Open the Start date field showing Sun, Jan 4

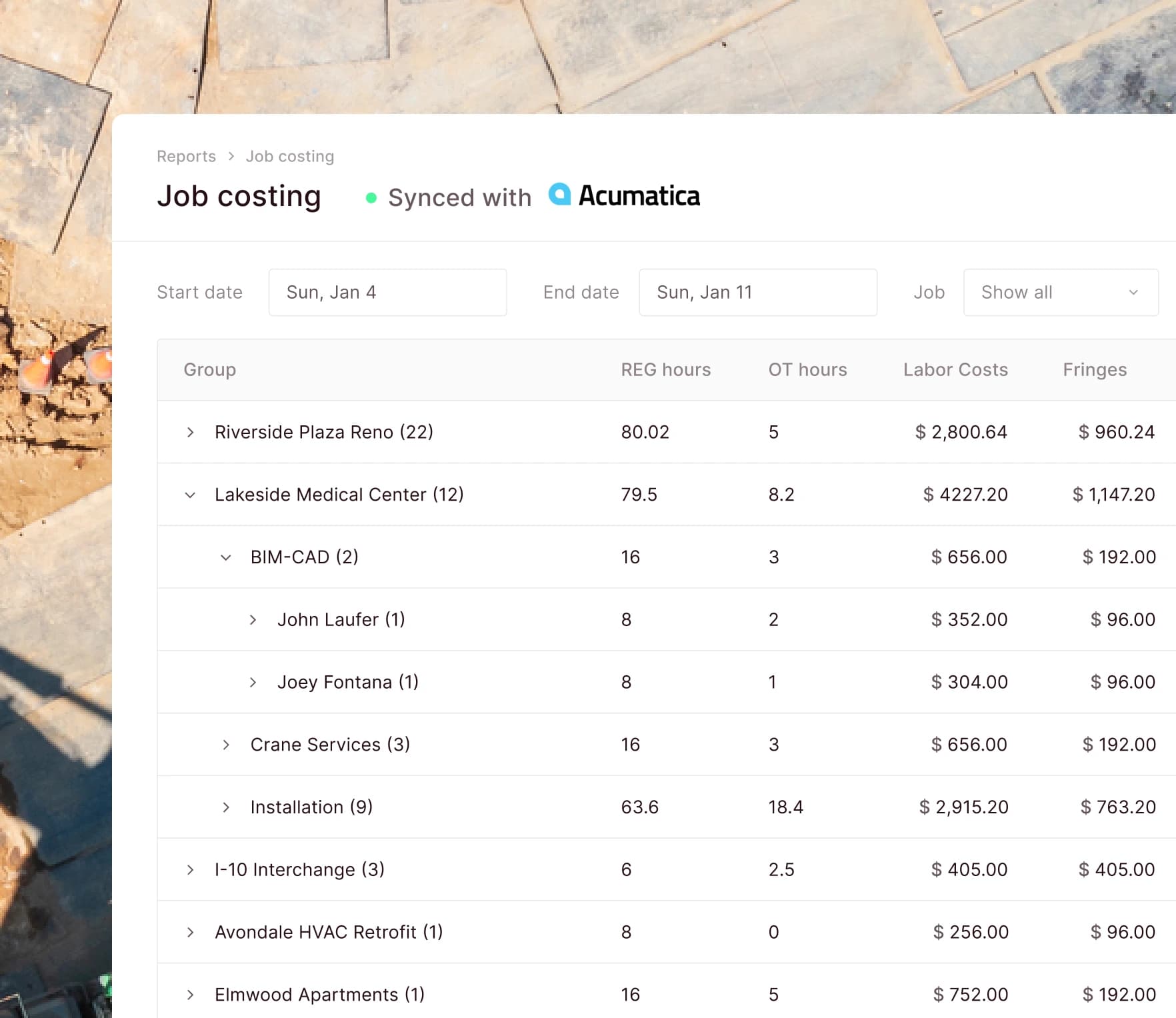coord(387,292)
